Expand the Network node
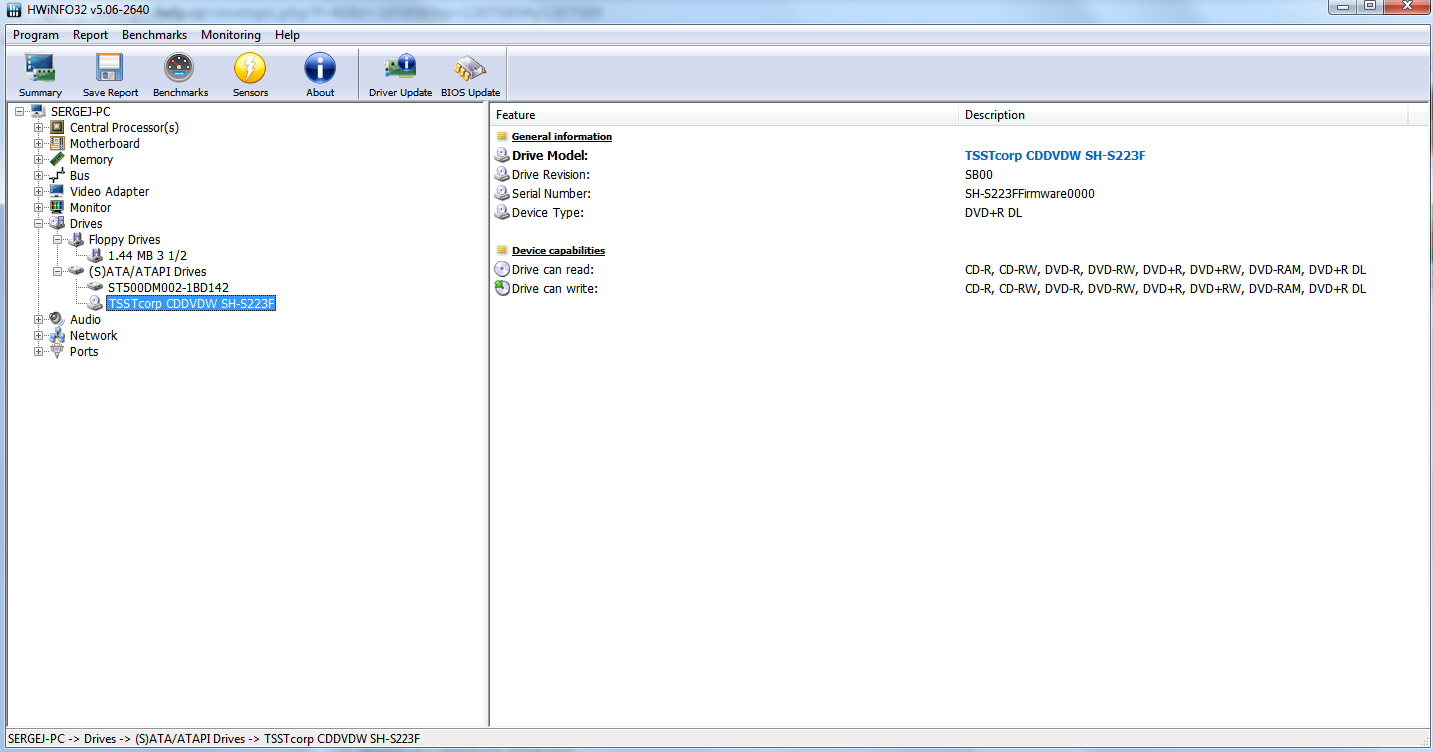The height and width of the screenshot is (752, 1433). [x=39, y=336]
